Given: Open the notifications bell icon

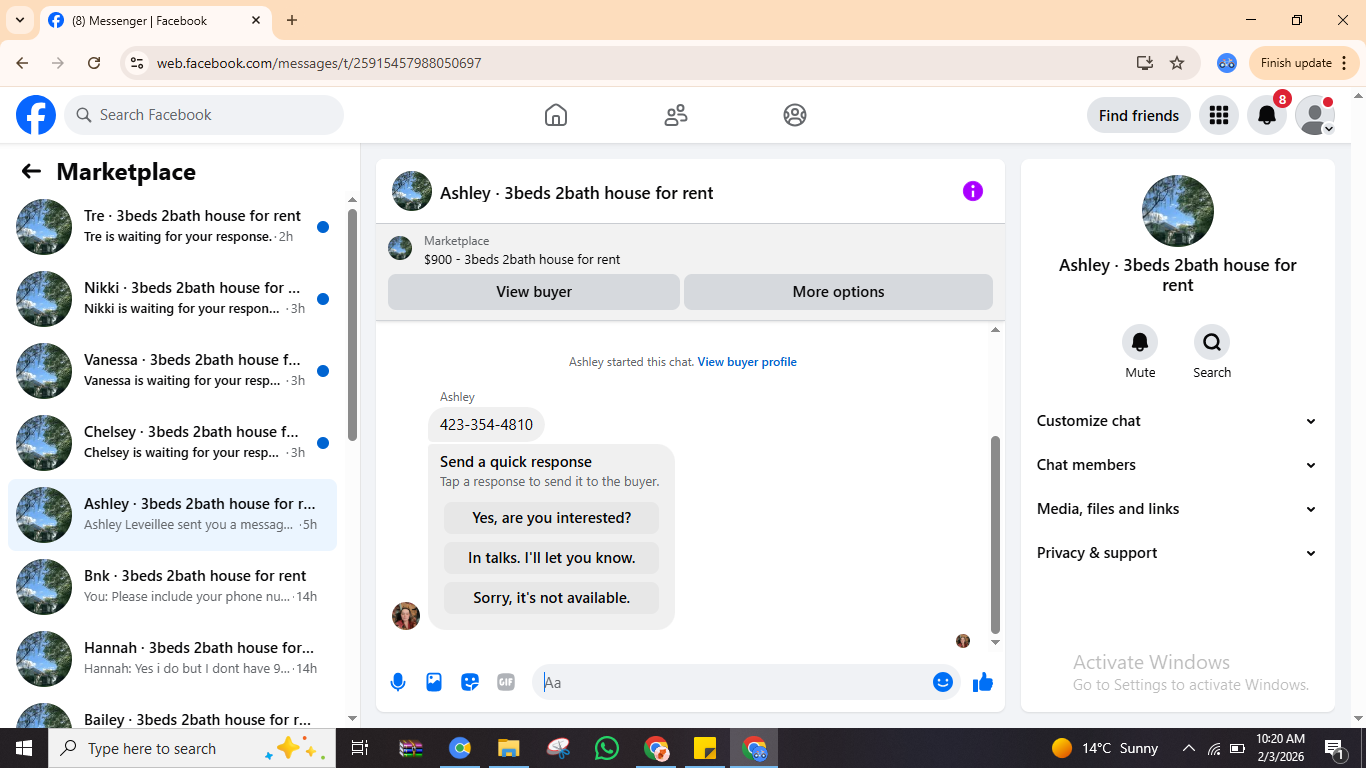Looking at the screenshot, I should pyautogui.click(x=1267, y=115).
